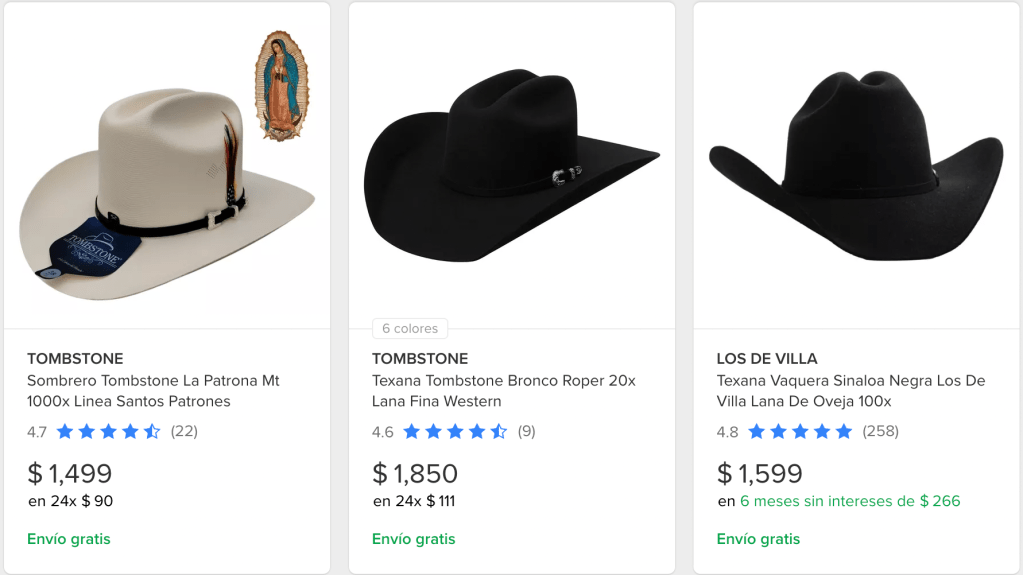The height and width of the screenshot is (575, 1023).
Task: Open the black Sinaloa Negra hat image
Action: point(856,165)
